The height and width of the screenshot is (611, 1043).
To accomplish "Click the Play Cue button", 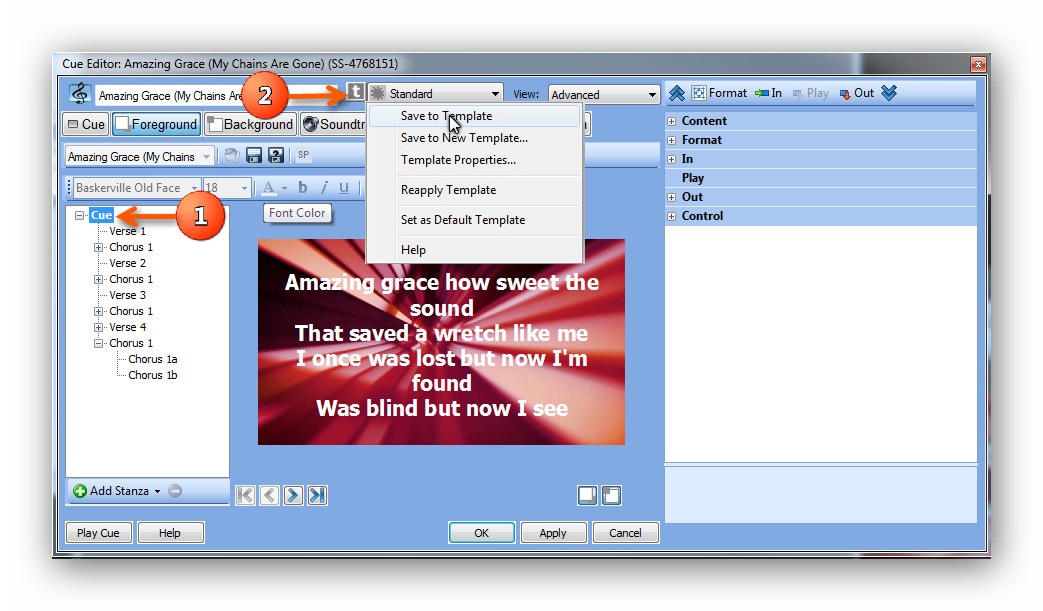I will click(98, 533).
